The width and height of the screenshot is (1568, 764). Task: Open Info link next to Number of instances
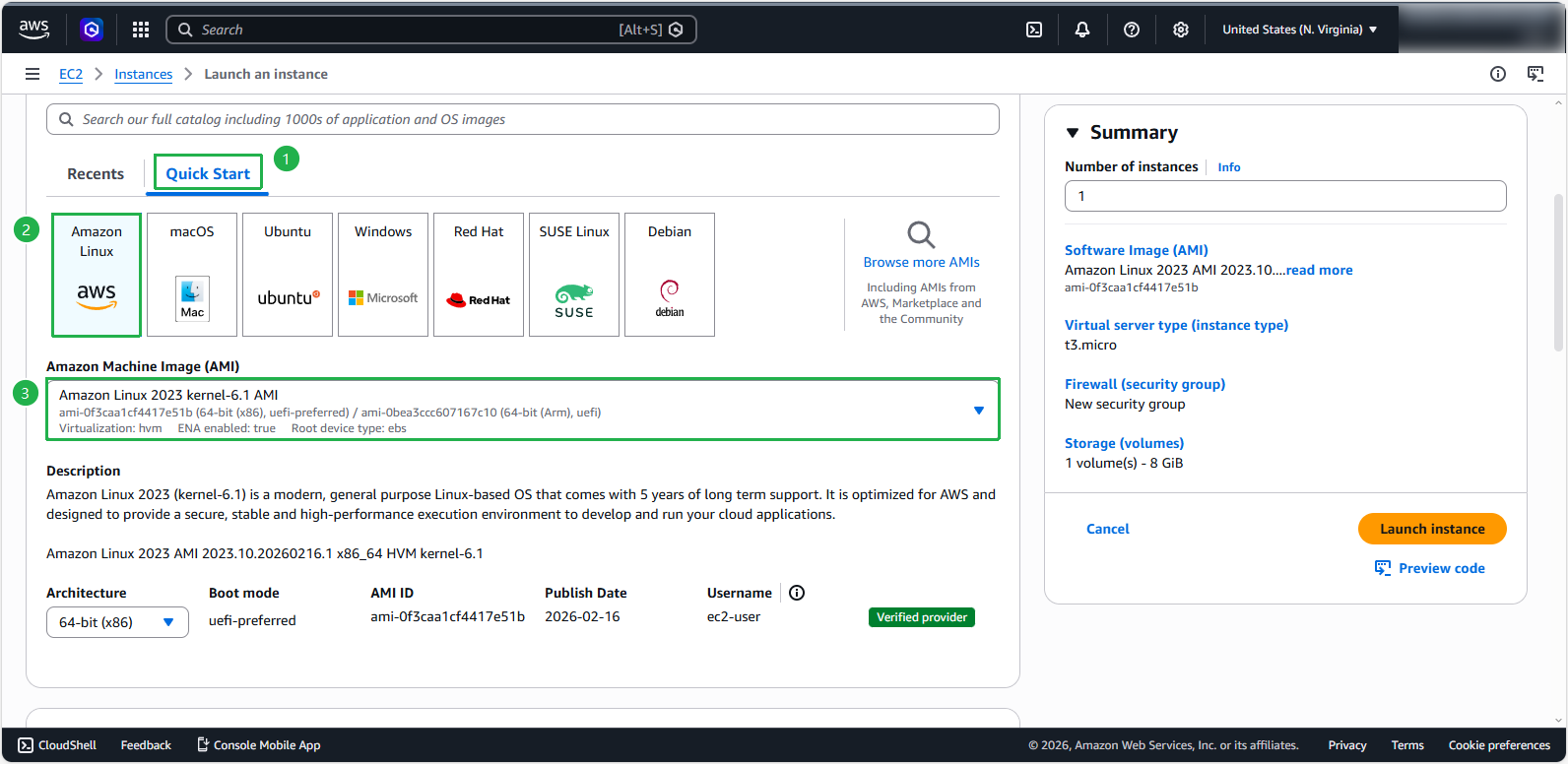click(x=1229, y=167)
